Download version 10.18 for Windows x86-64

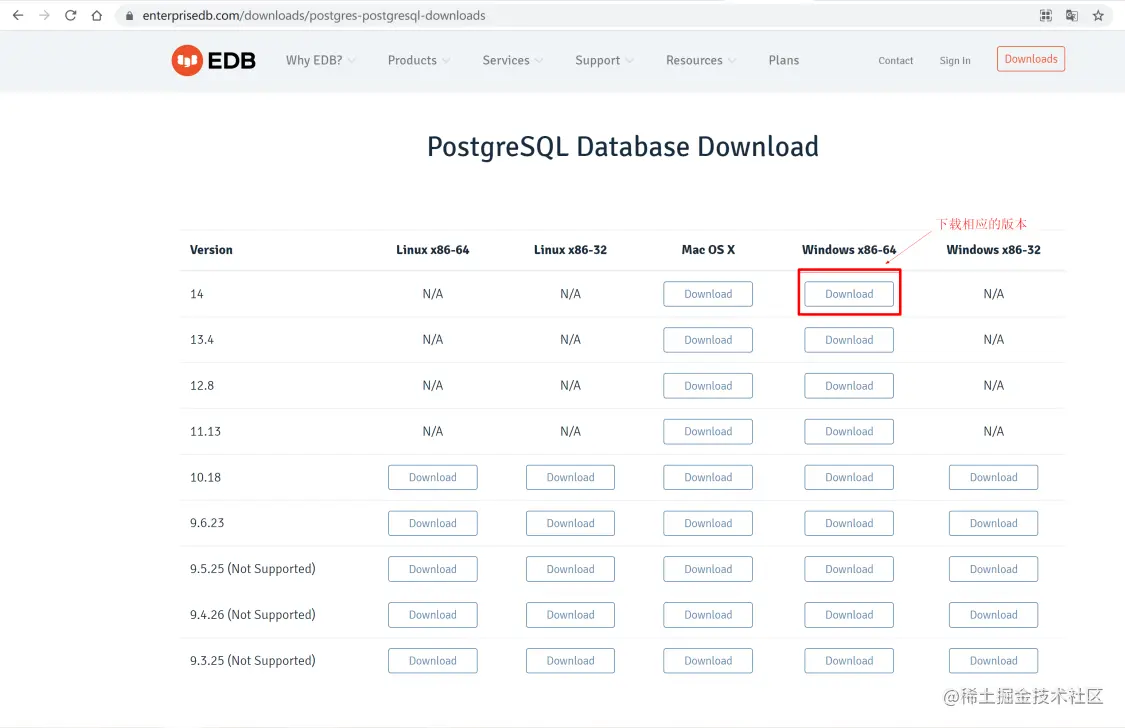[849, 478]
